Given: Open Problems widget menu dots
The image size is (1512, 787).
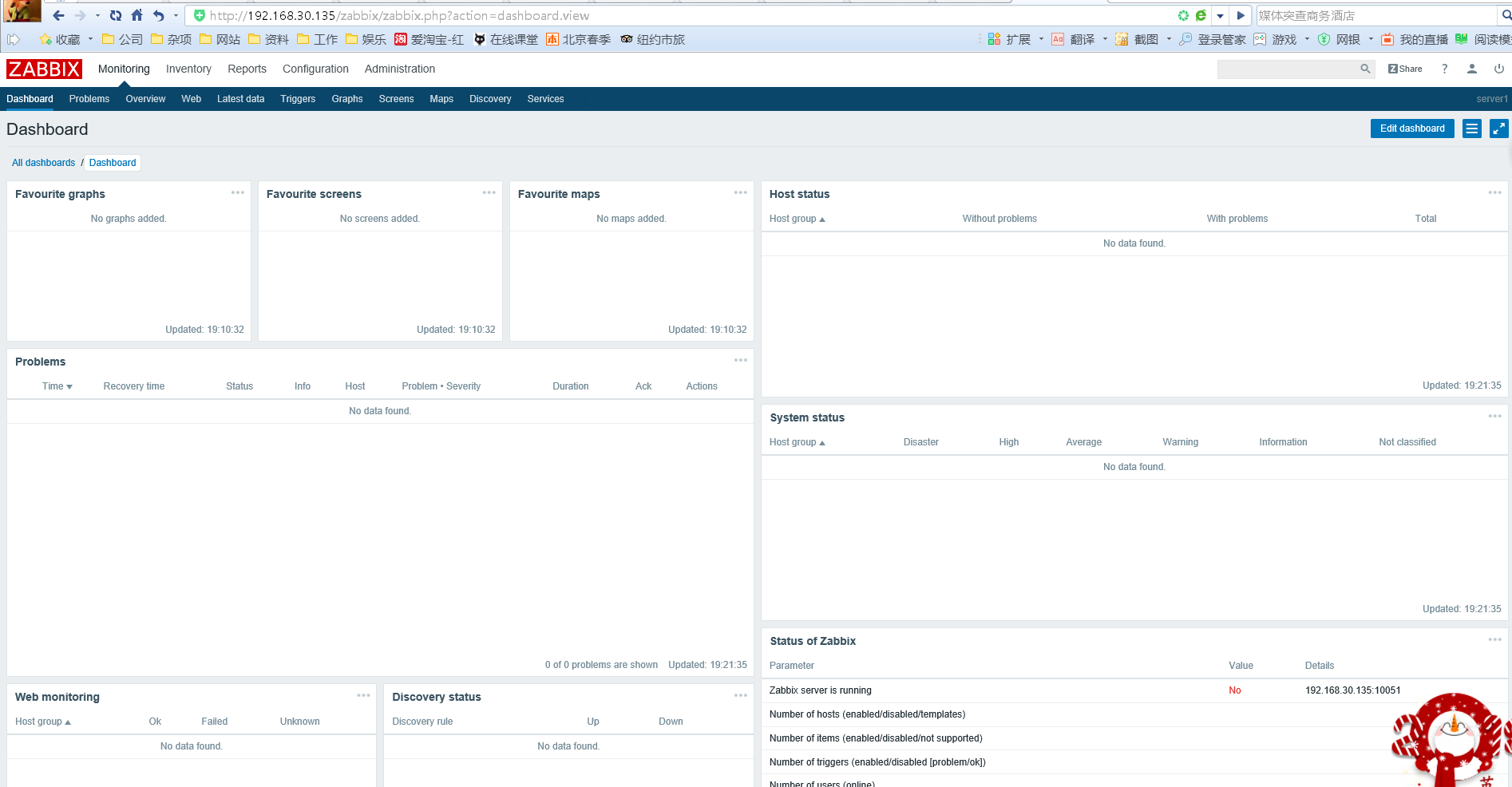Looking at the screenshot, I should [x=741, y=360].
